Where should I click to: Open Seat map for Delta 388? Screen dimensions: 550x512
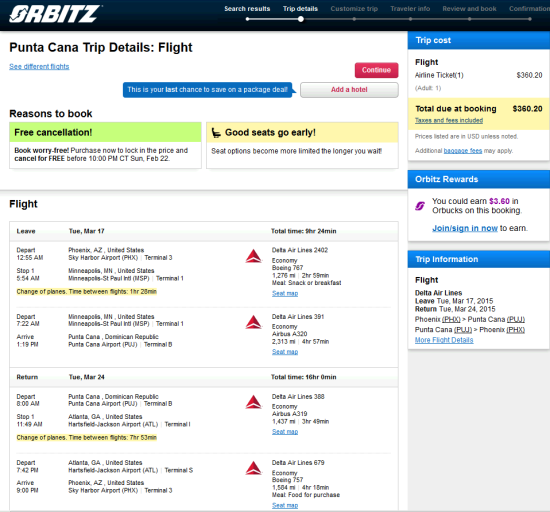[285, 432]
